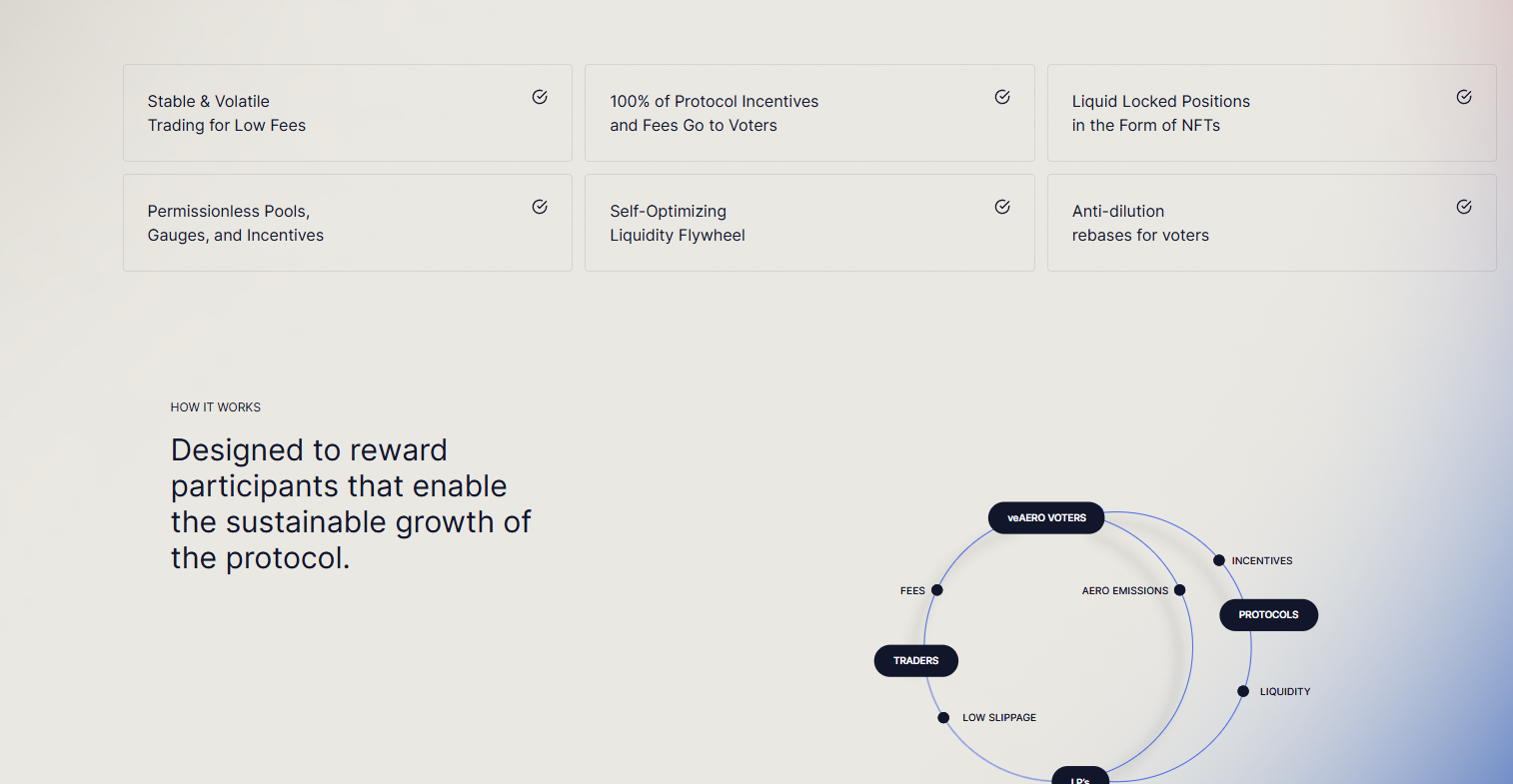Click the Anti-dilution rebases for voters text
Viewport: 1513px width, 784px height.
point(1140,224)
